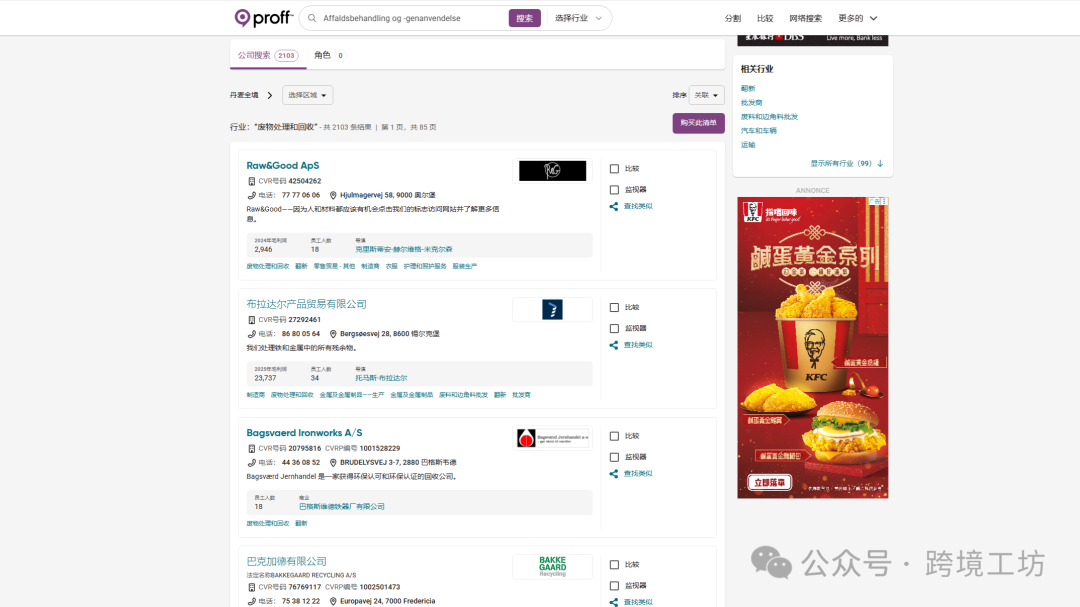
Task: Open the Raw&Good ApS company link
Action: click(283, 166)
